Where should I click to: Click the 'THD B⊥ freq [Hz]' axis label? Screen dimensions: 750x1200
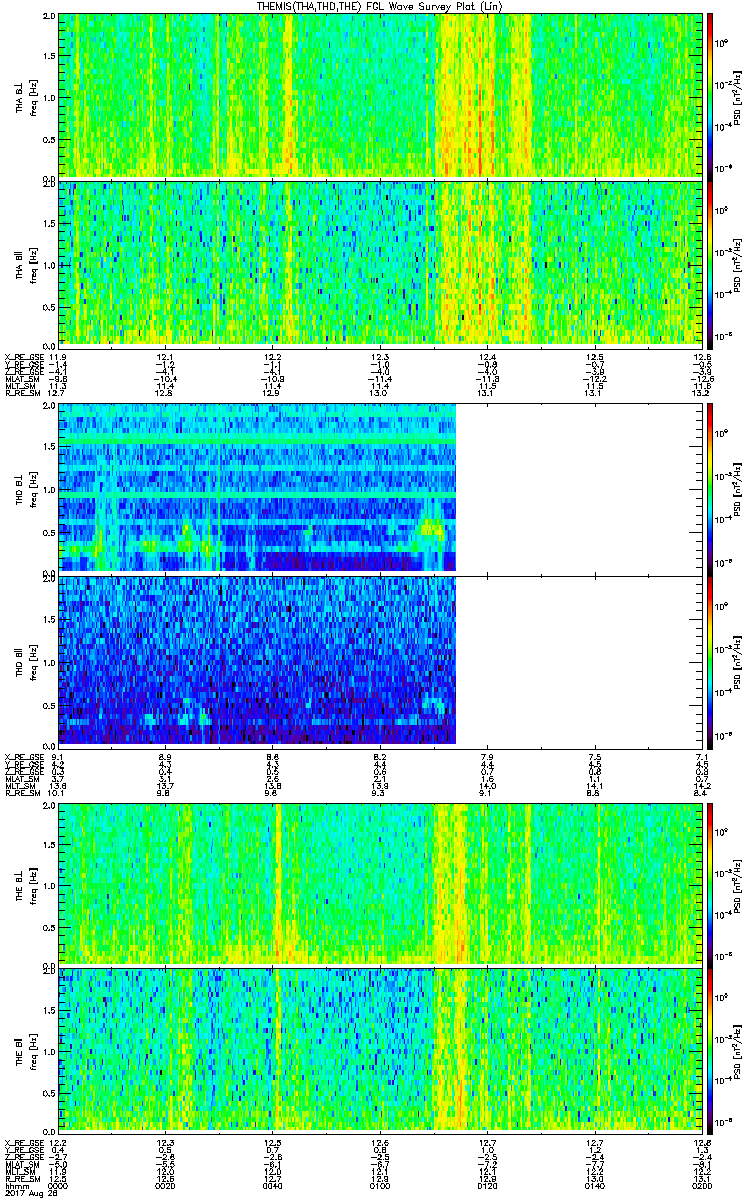(x=24, y=488)
